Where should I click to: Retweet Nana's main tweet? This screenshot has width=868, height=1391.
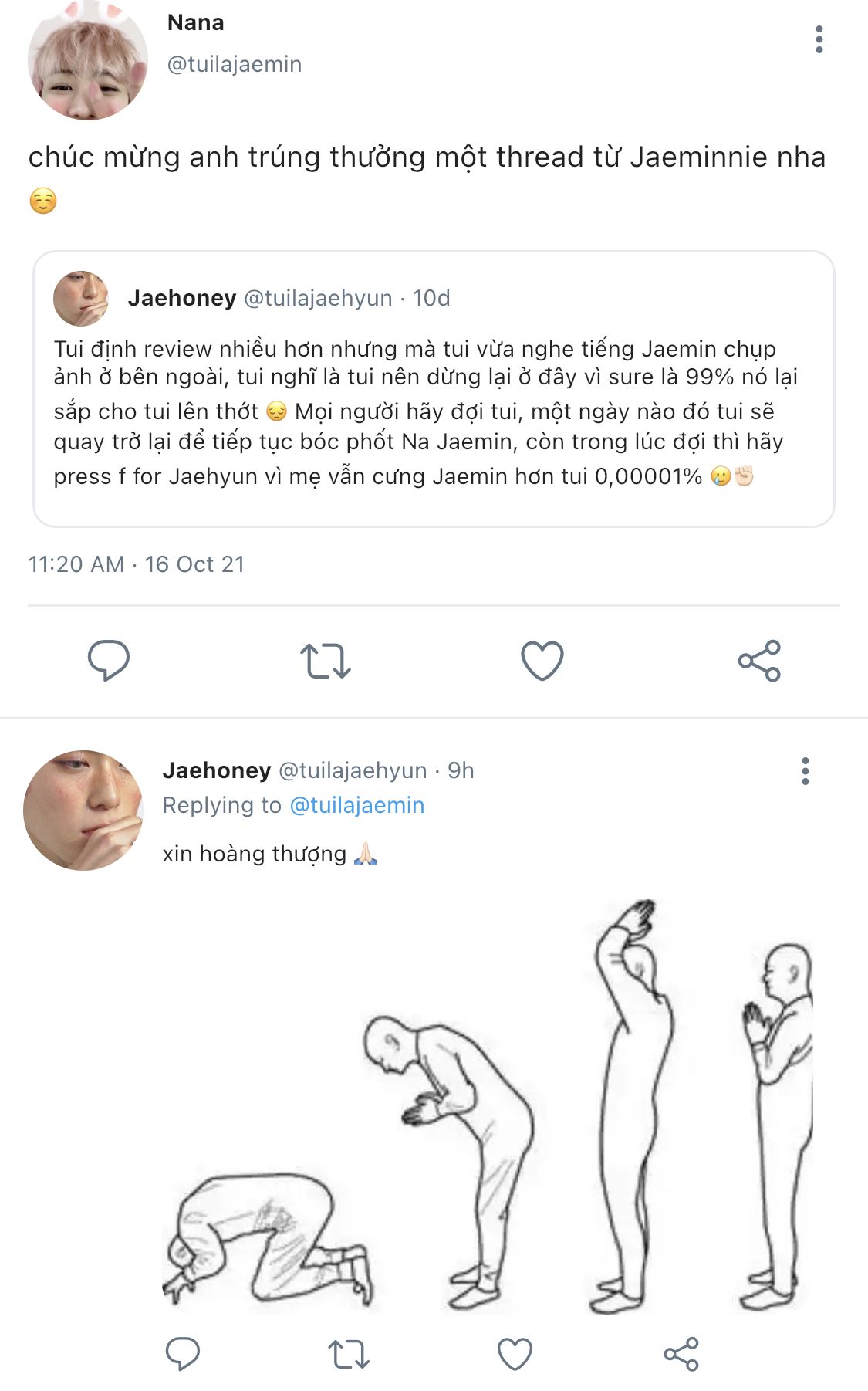click(325, 661)
